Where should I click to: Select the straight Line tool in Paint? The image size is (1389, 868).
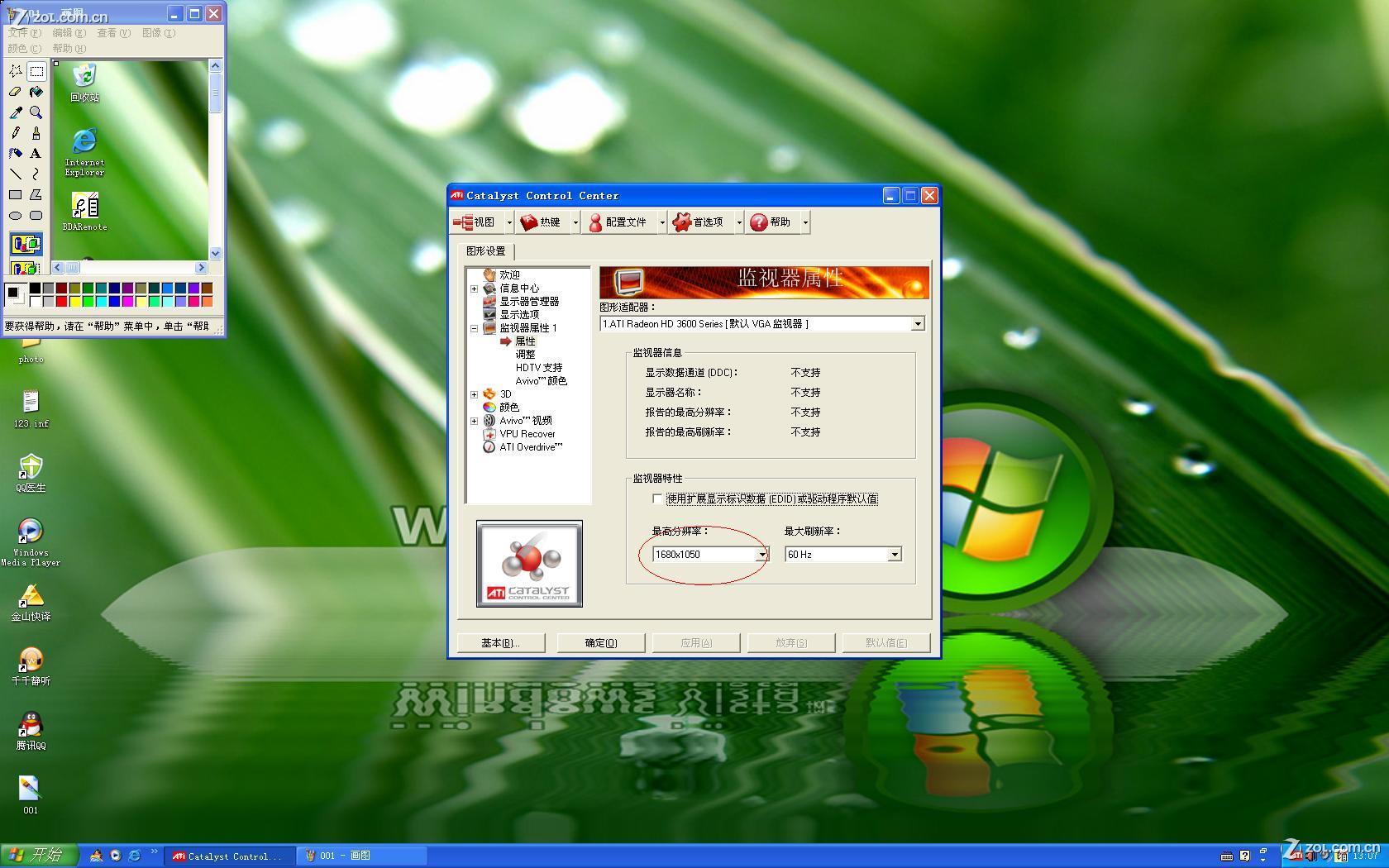[x=16, y=174]
